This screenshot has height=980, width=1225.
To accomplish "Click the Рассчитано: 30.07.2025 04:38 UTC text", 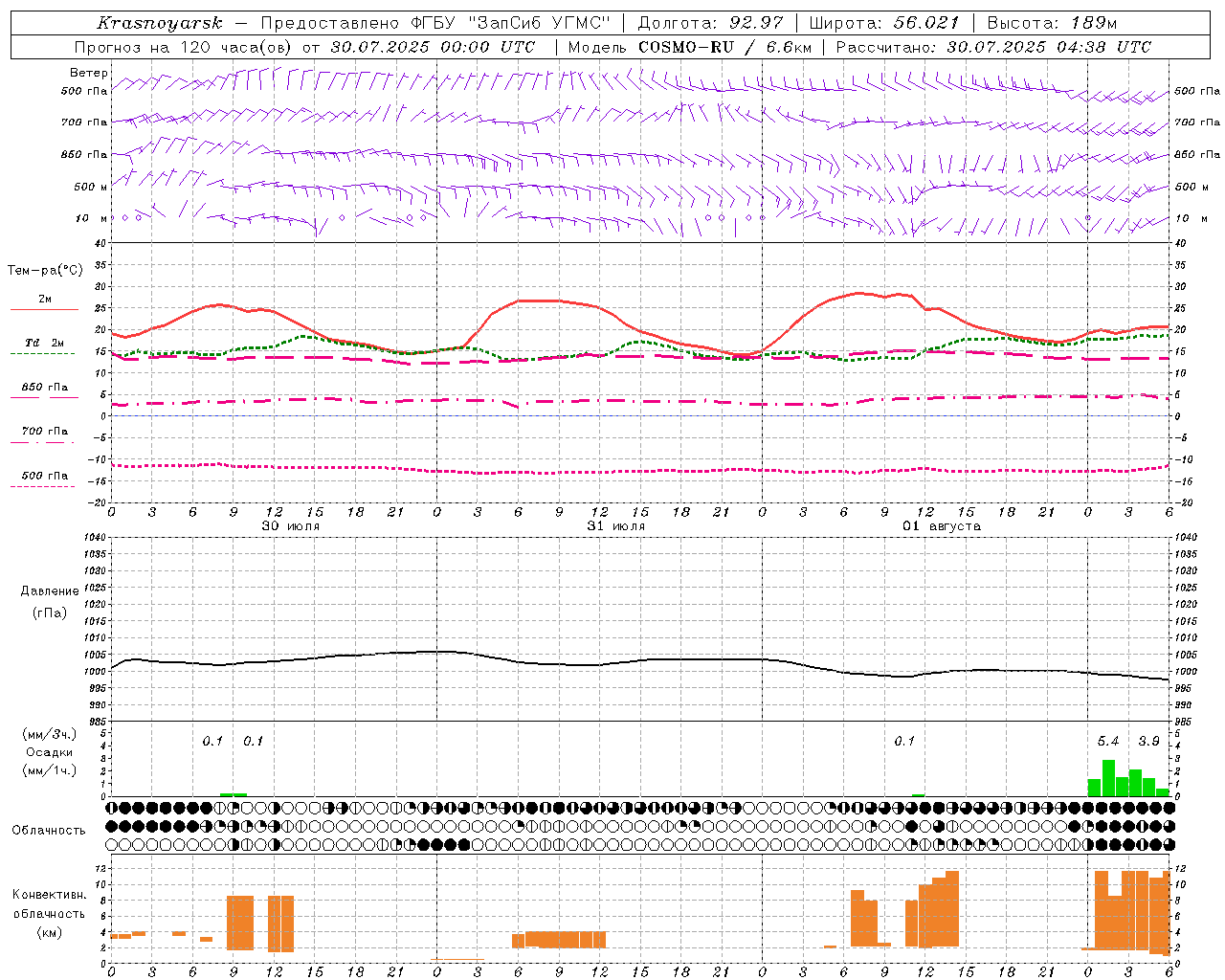I will point(993,47).
